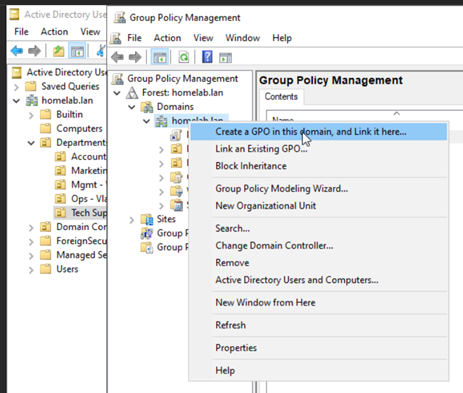Image resolution: width=463 pixels, height=393 pixels.
Task: Click the action pane icon after Help icon
Action: 225,58
